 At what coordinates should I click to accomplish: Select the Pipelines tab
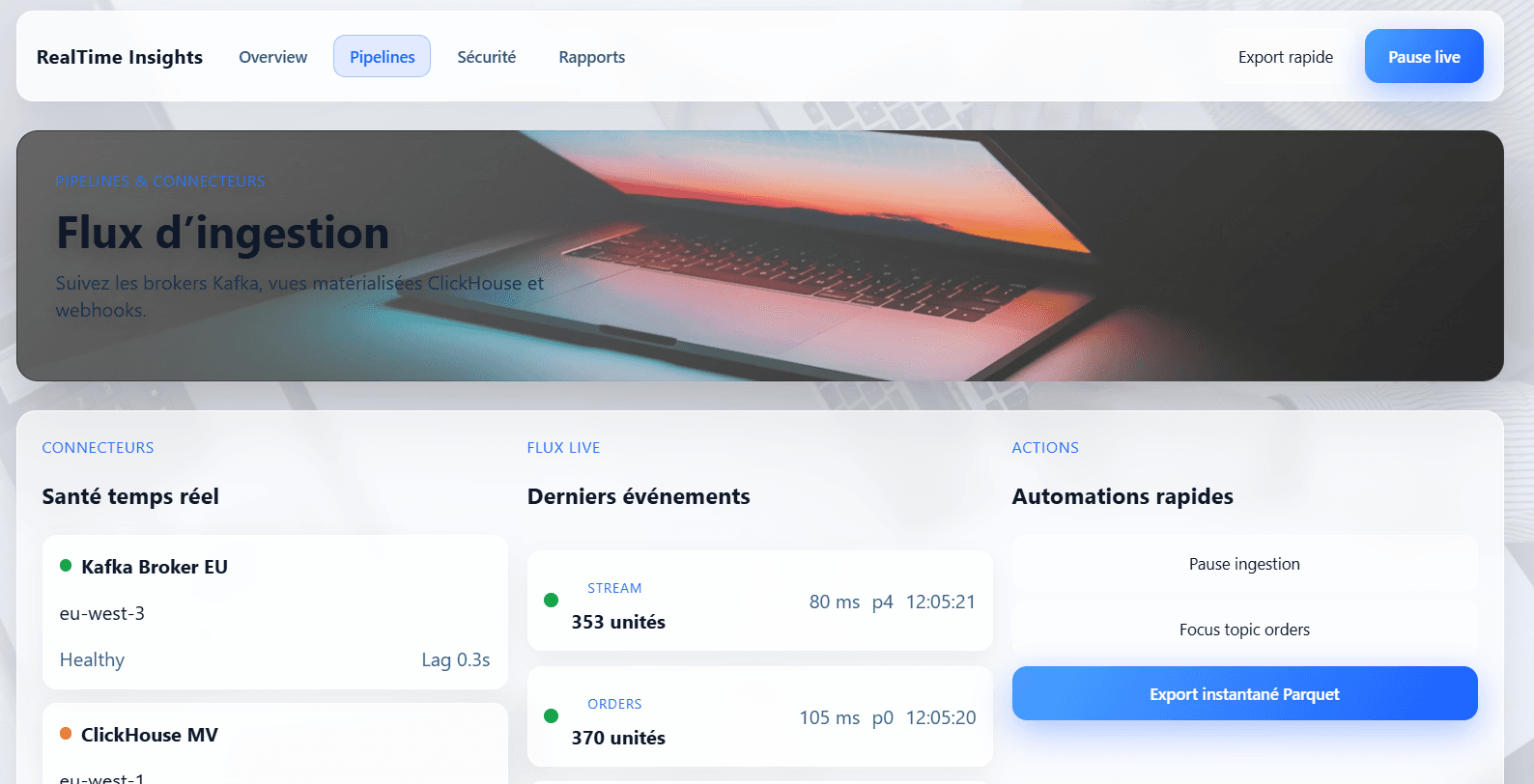pyautogui.click(x=382, y=57)
